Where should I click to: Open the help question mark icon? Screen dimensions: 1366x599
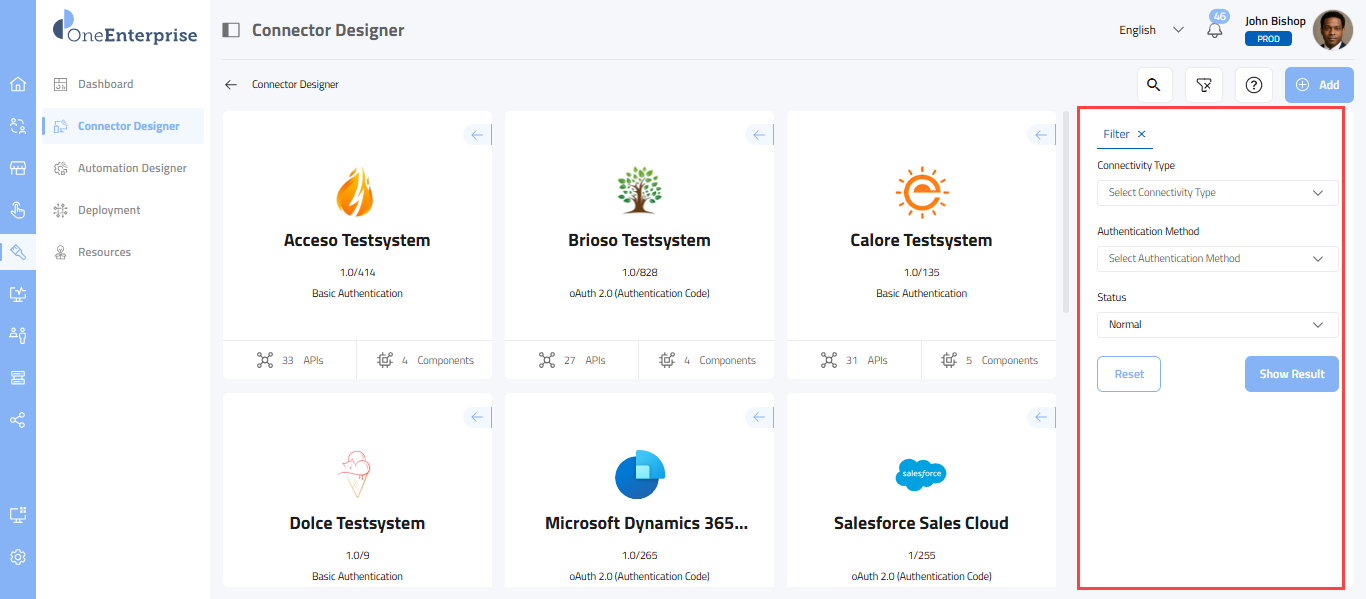[x=1254, y=85]
